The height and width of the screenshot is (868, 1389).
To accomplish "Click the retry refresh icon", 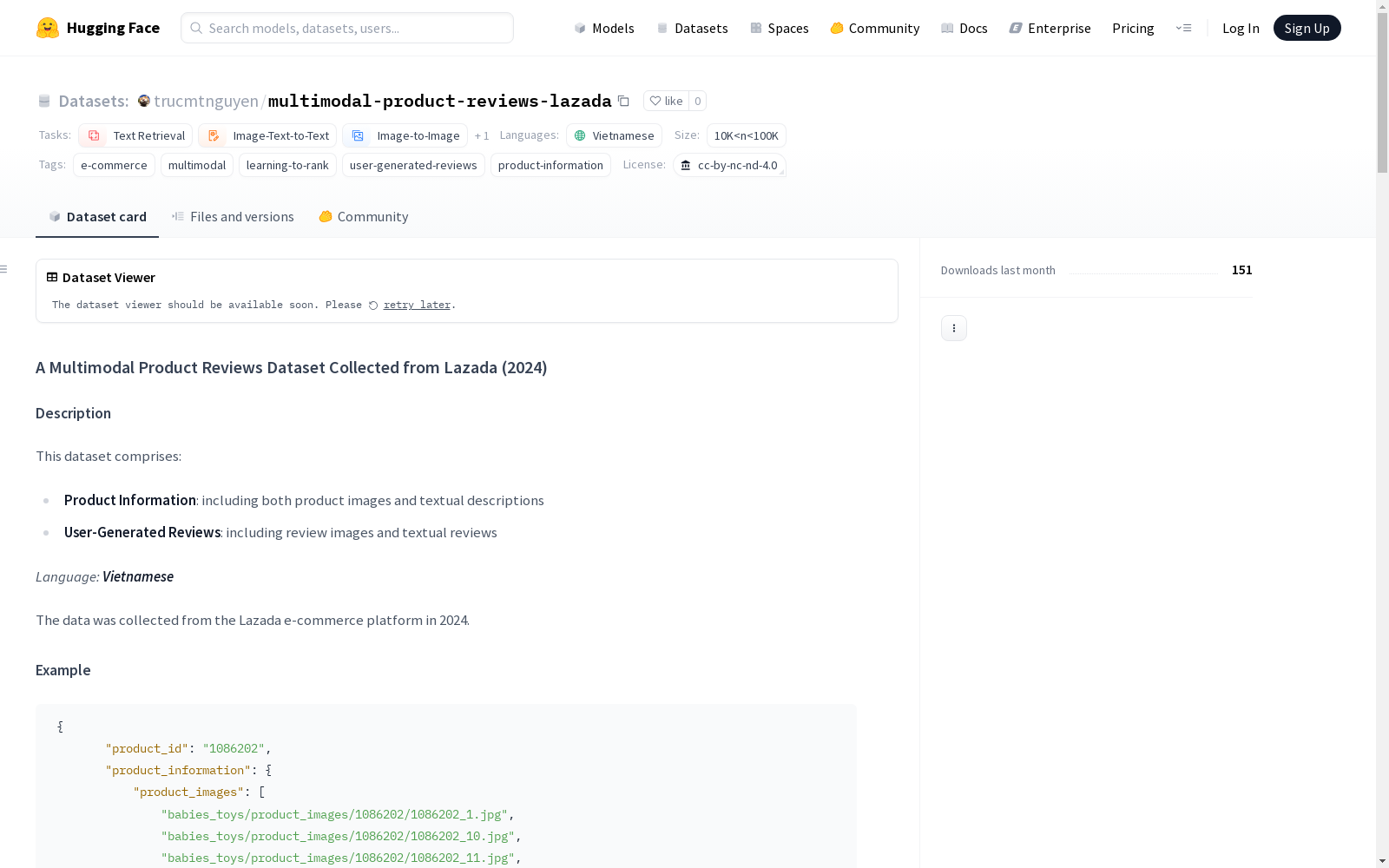I will point(373,306).
